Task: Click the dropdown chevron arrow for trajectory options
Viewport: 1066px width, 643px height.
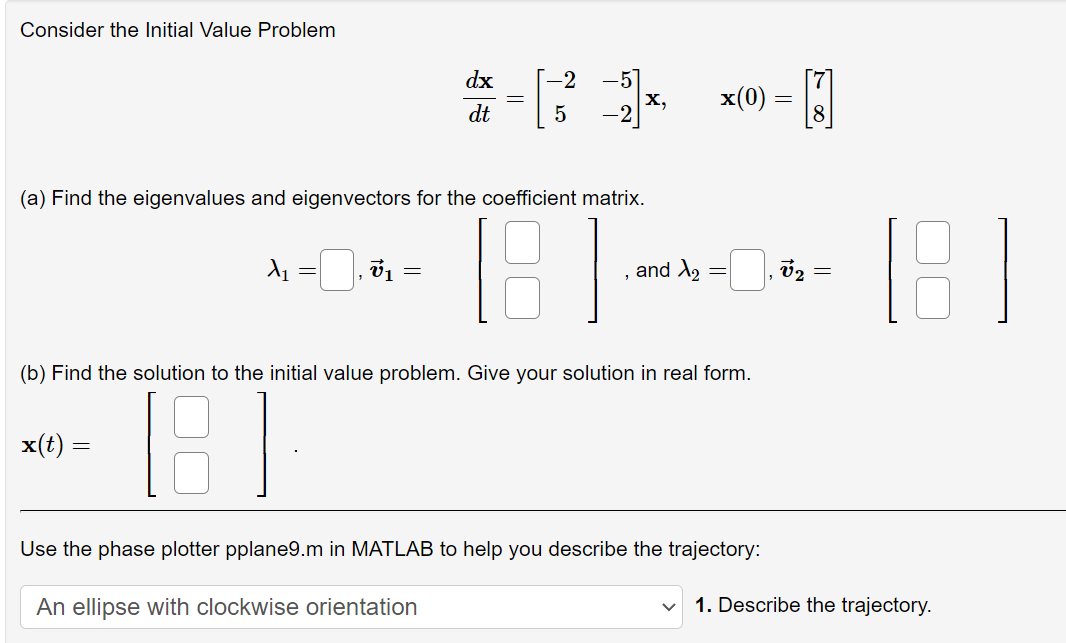Action: click(x=668, y=607)
